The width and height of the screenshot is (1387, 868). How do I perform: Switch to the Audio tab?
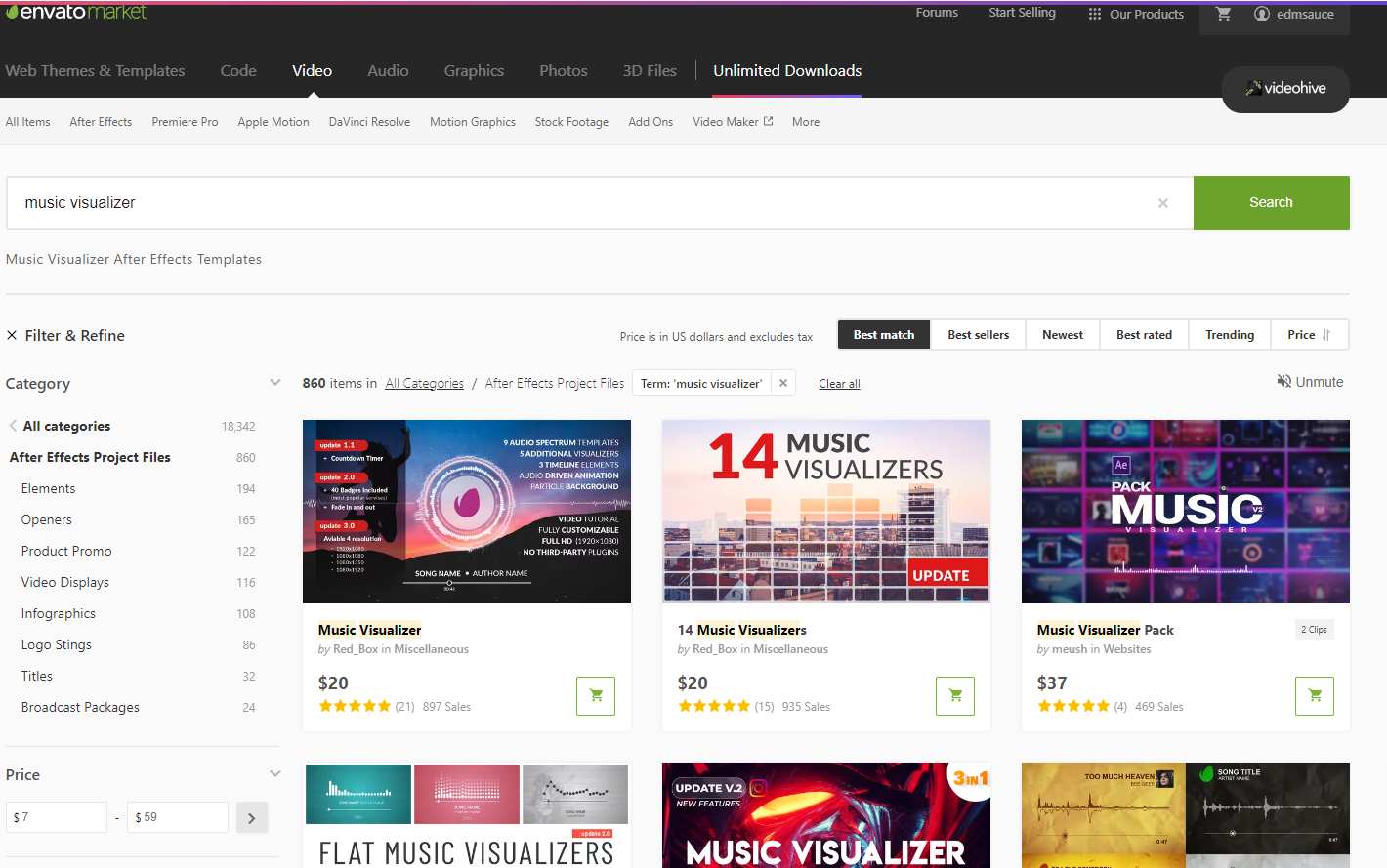point(388,70)
